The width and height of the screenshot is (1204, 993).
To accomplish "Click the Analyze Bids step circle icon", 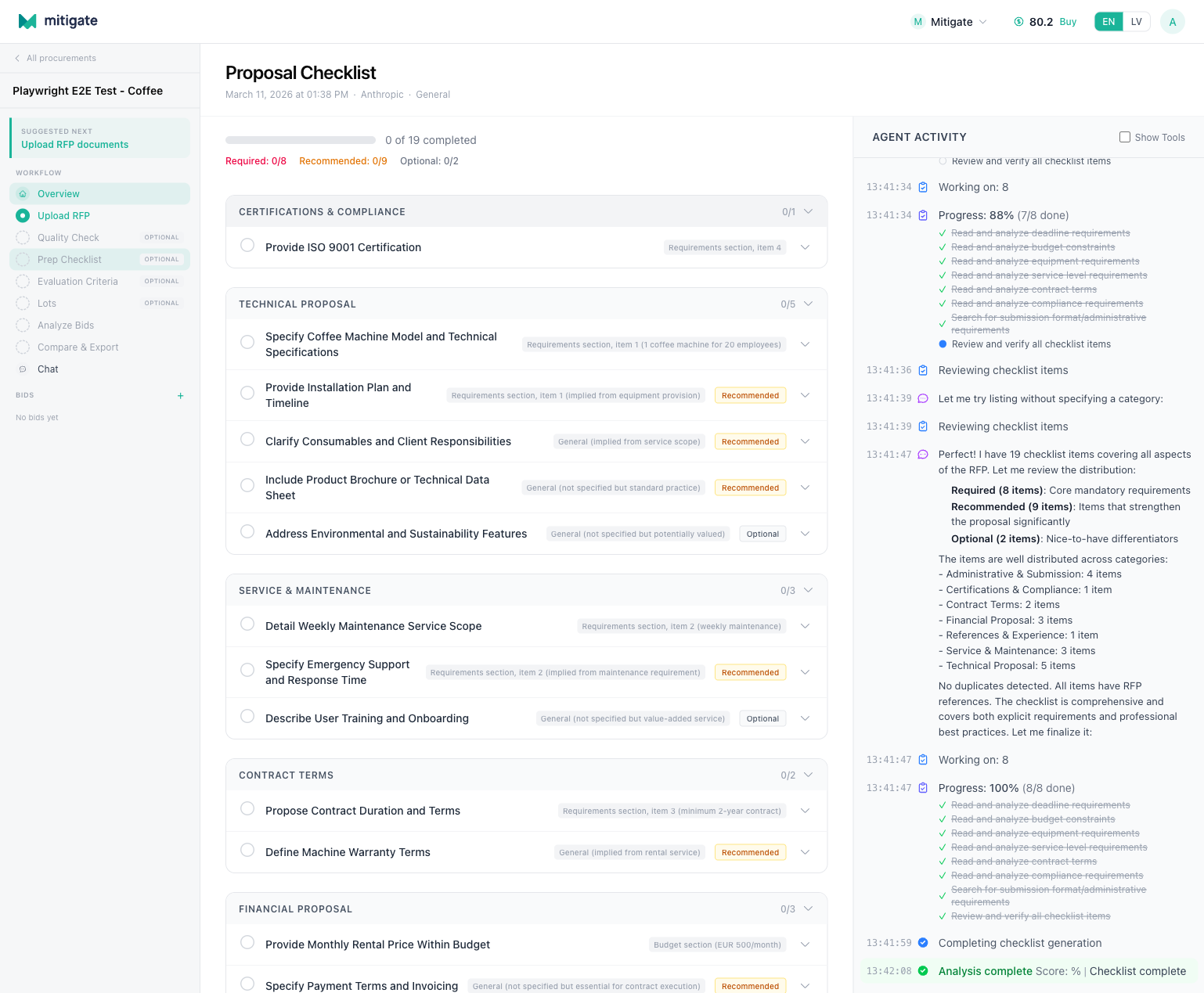I will click(x=23, y=326).
